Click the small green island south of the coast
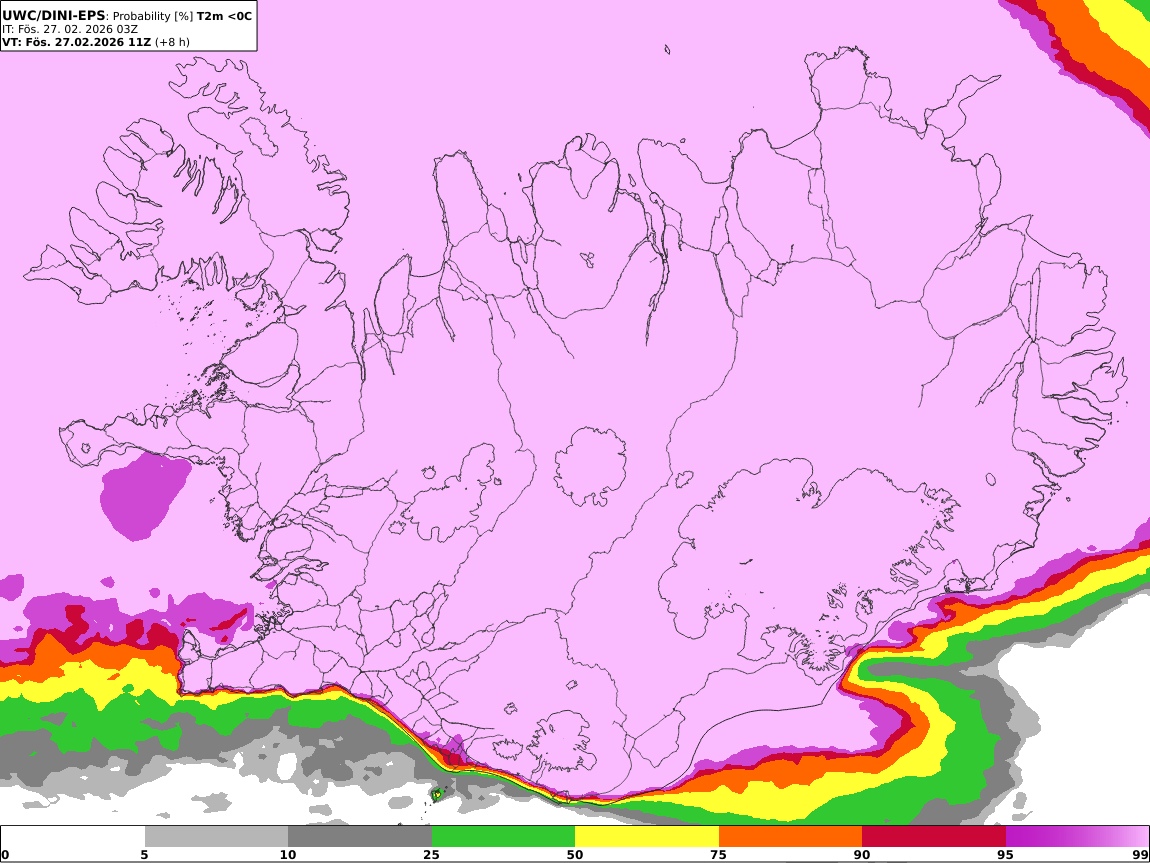 tap(437, 793)
